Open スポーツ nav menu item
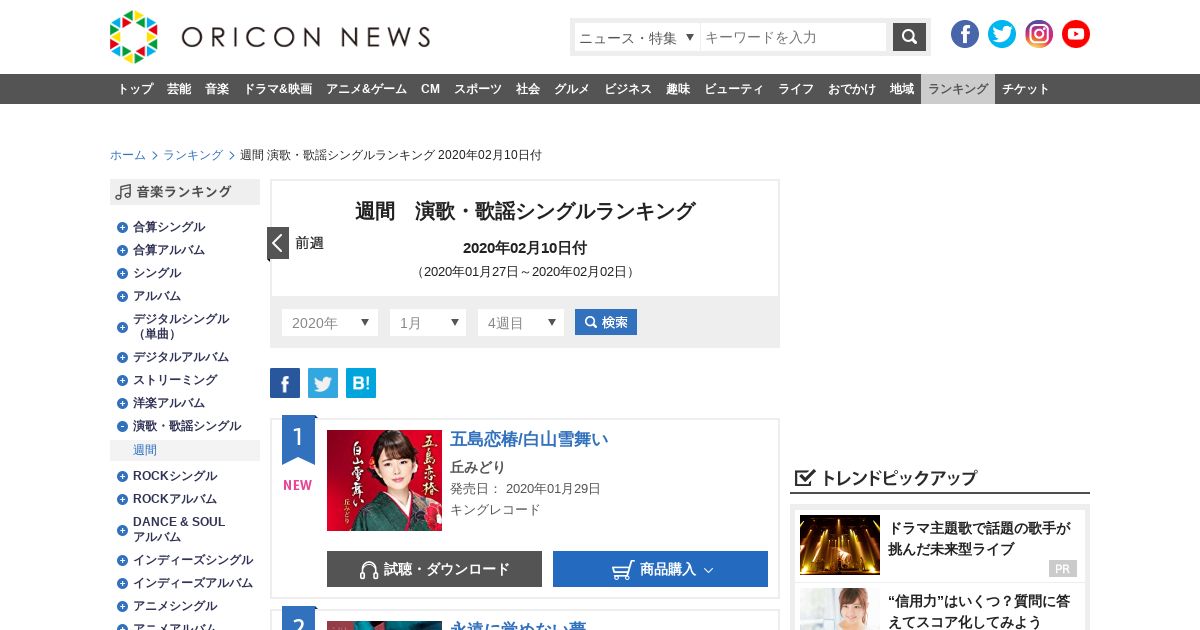Viewport: 1200px width, 630px height. (478, 89)
